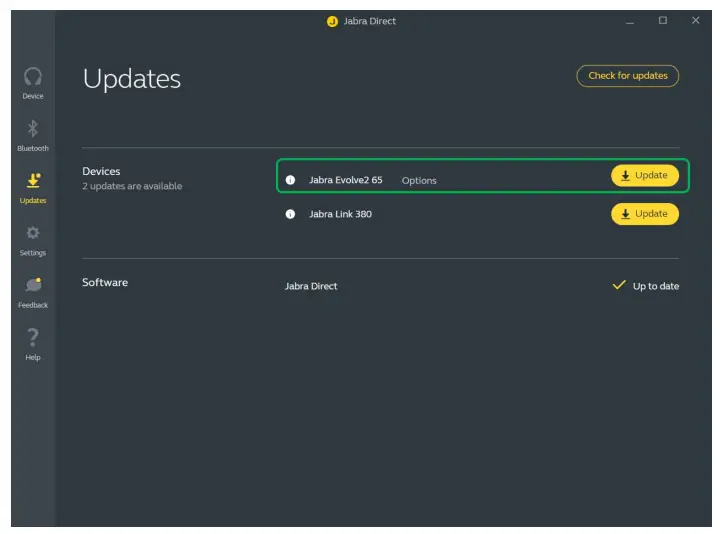
Task: Minimize the Jabra Direct window
Action: (630, 21)
